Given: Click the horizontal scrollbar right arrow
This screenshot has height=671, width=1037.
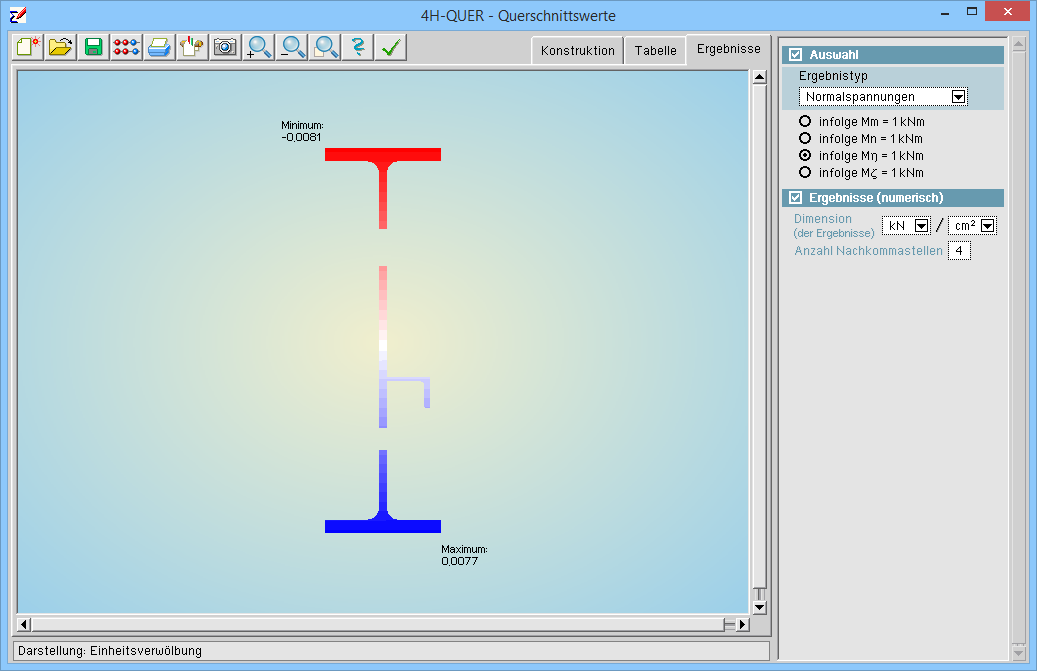Looking at the screenshot, I should tap(742, 625).
